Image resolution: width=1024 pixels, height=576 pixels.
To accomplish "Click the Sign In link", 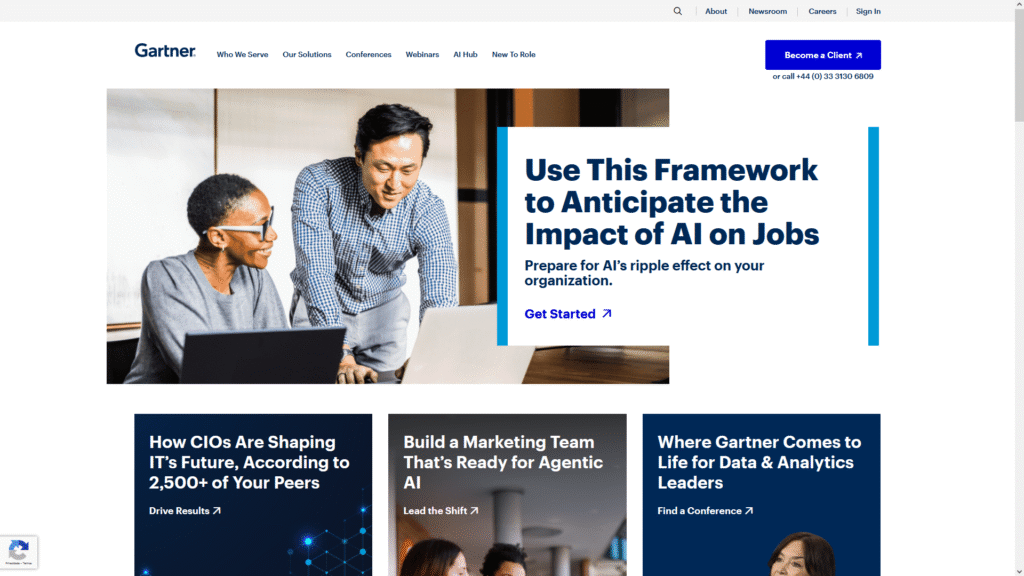I will pos(868,11).
